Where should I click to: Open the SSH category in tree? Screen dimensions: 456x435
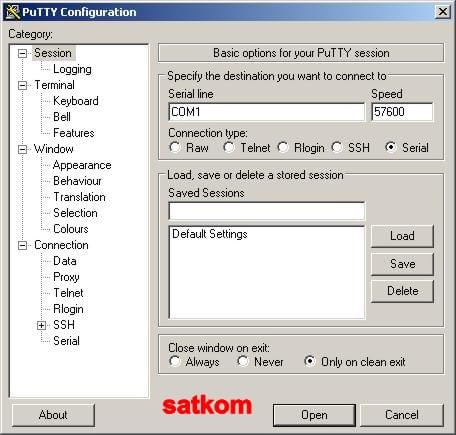point(64,325)
